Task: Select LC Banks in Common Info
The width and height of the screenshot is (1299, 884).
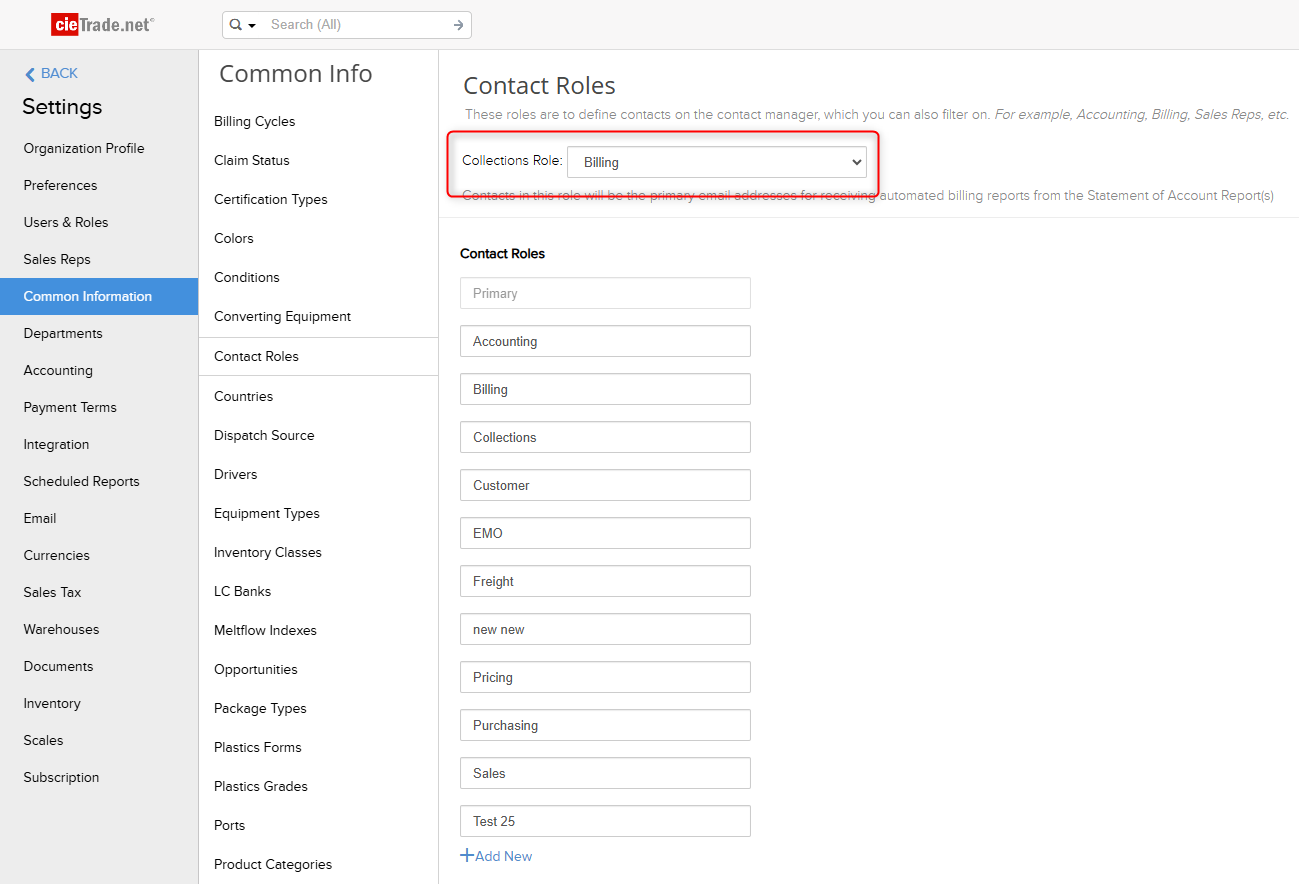Action: click(x=243, y=591)
